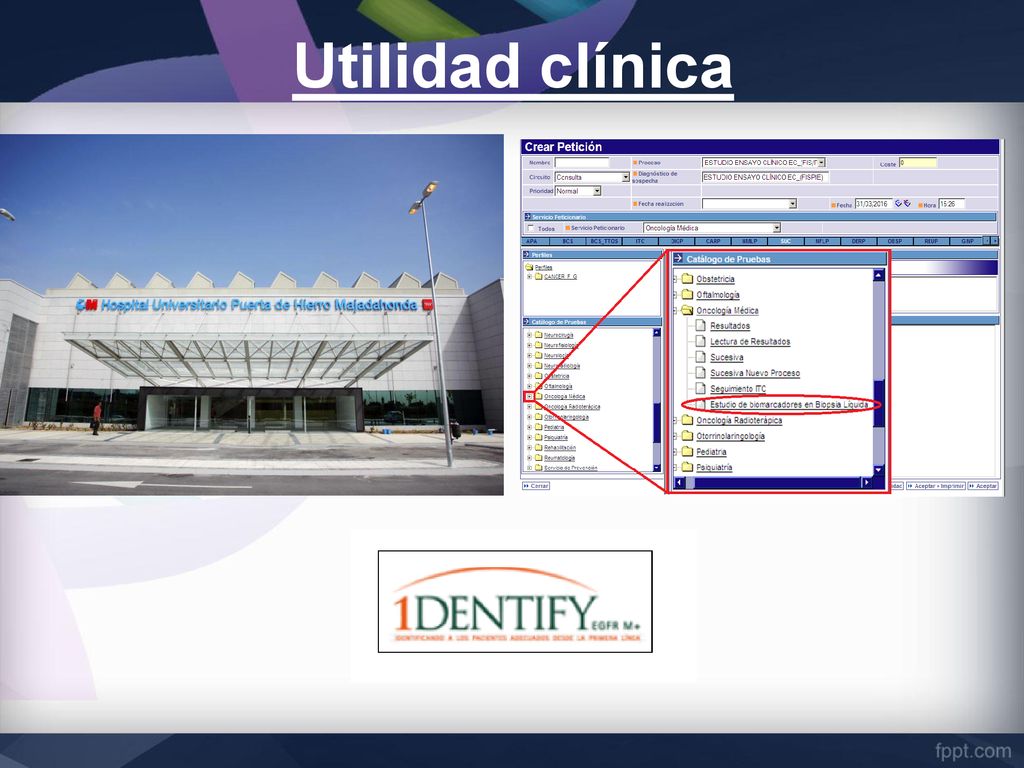1024x768 pixels.
Task: Click the Aceptar button
Action: click(x=983, y=486)
